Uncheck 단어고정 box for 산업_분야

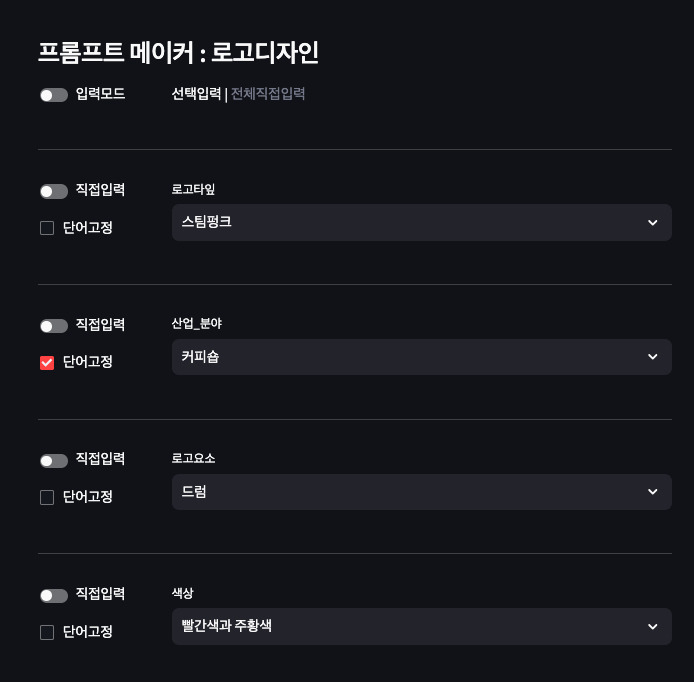click(47, 363)
